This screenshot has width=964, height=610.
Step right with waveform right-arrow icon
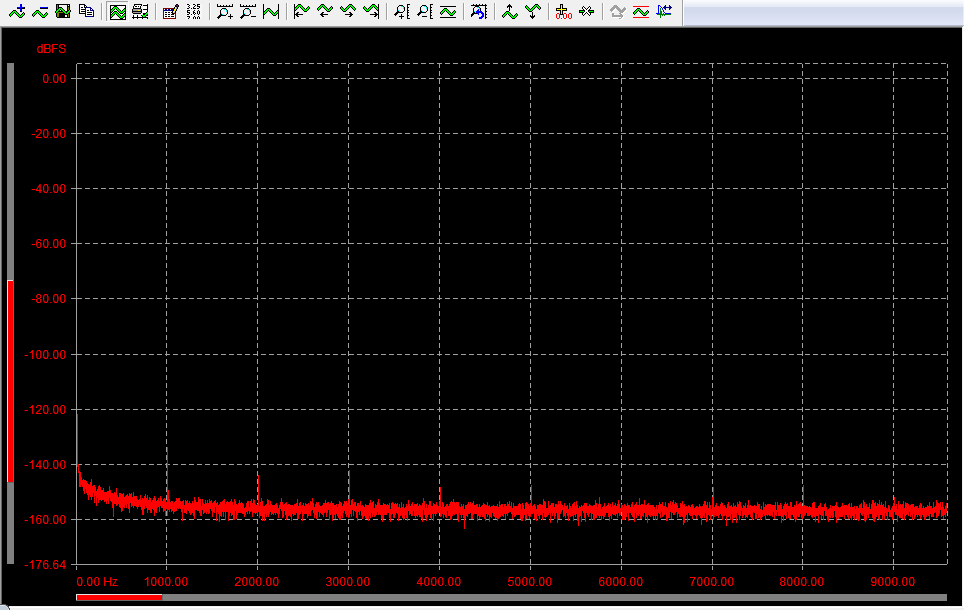[347, 11]
